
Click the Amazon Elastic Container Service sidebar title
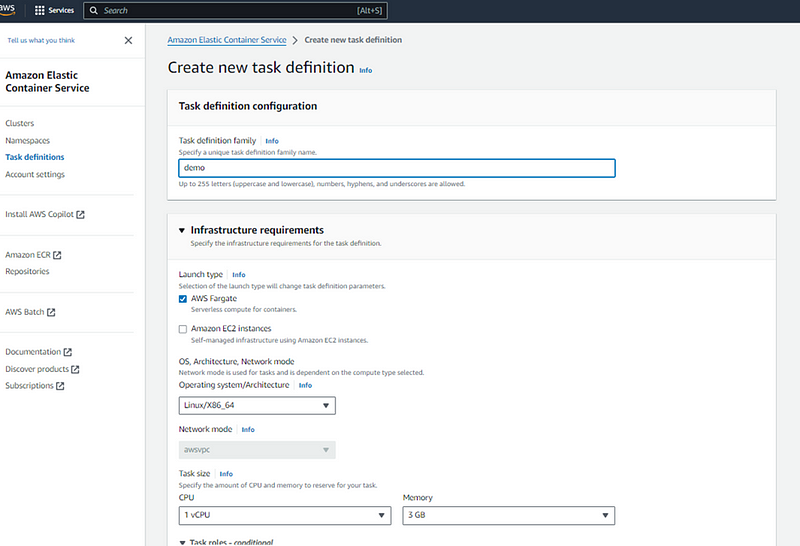click(47, 82)
